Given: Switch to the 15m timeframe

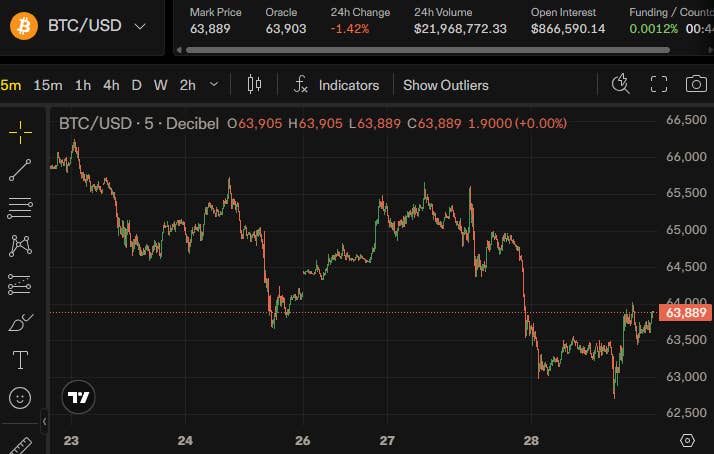Looking at the screenshot, I should coord(48,85).
